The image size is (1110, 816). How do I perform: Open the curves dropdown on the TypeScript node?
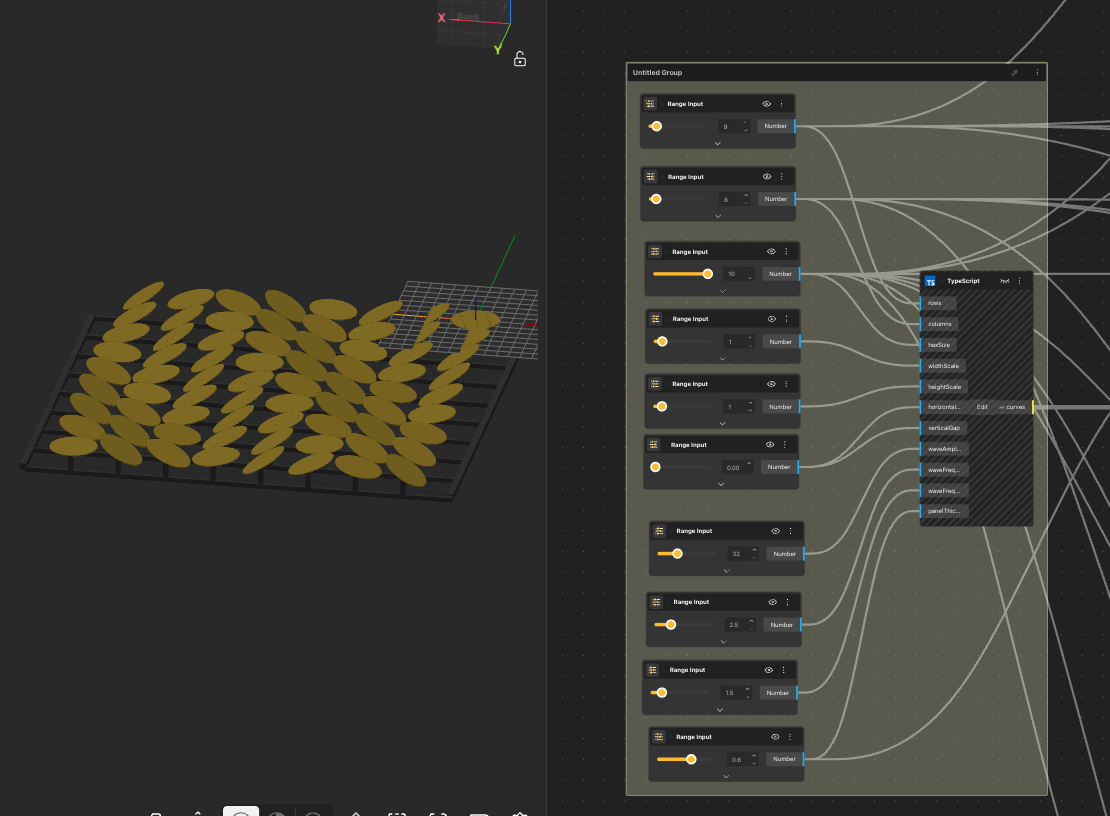(x=1012, y=407)
